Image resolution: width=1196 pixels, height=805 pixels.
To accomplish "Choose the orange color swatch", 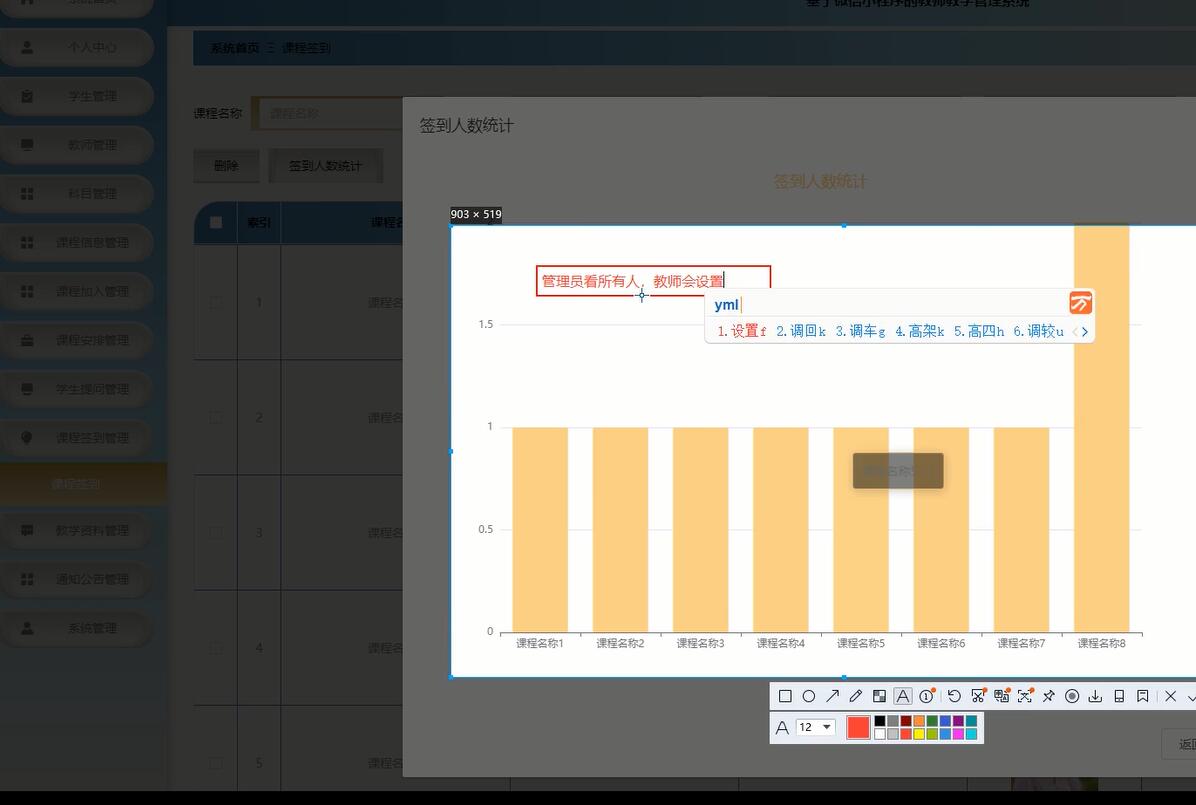I will (918, 720).
